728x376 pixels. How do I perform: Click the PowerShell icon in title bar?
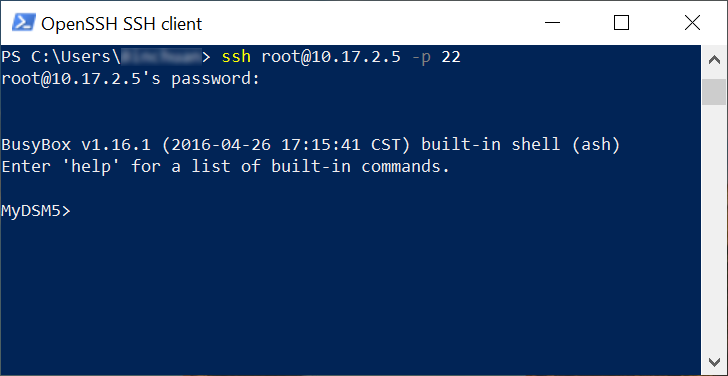click(23, 22)
